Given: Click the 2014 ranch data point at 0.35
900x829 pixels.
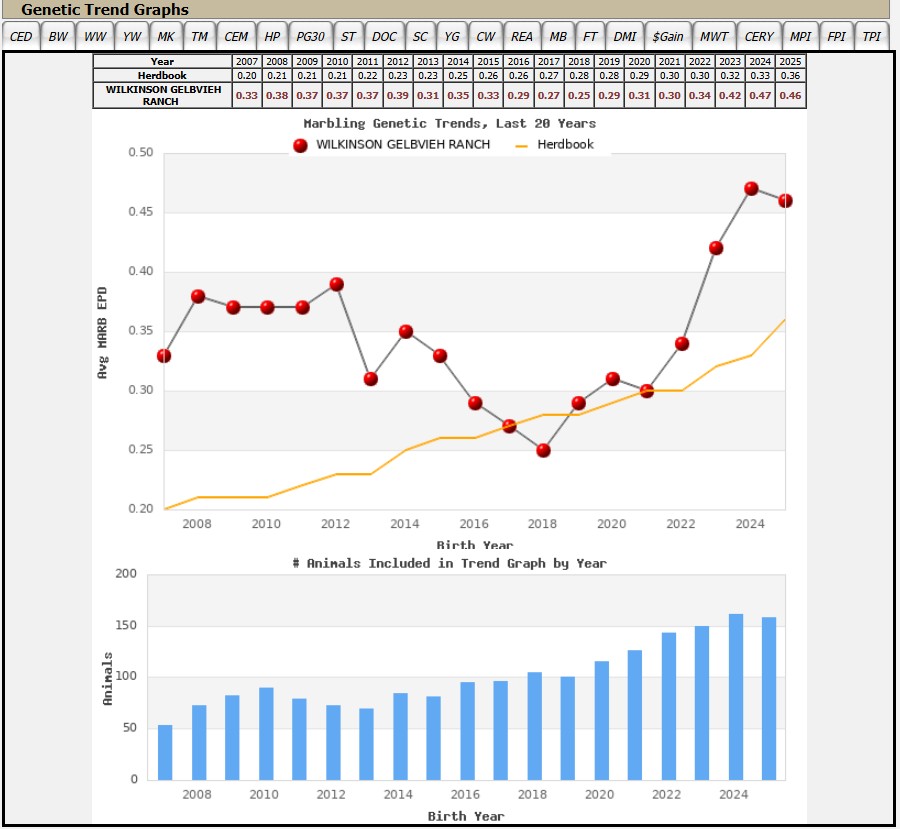Looking at the screenshot, I should (406, 332).
